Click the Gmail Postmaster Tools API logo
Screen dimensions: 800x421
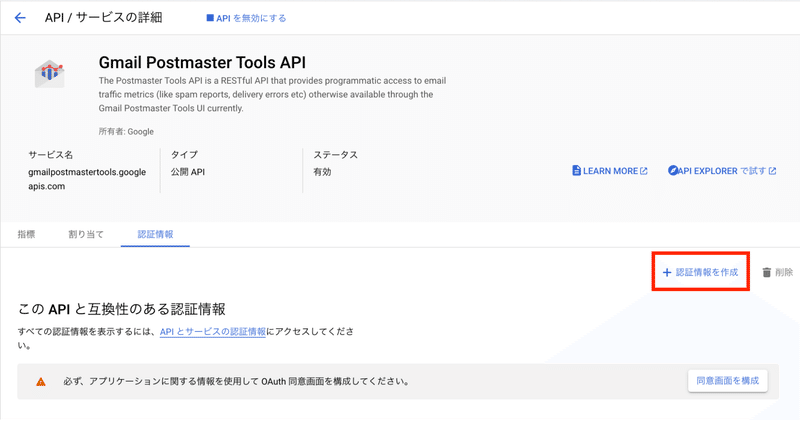click(x=49, y=74)
